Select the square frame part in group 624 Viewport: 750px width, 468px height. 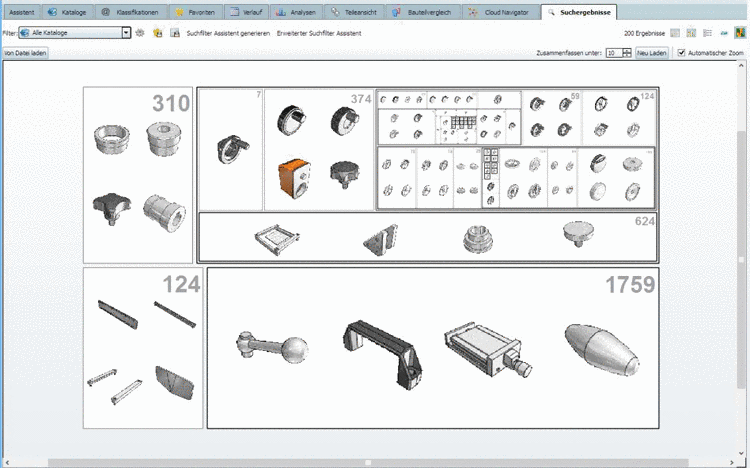(277, 239)
